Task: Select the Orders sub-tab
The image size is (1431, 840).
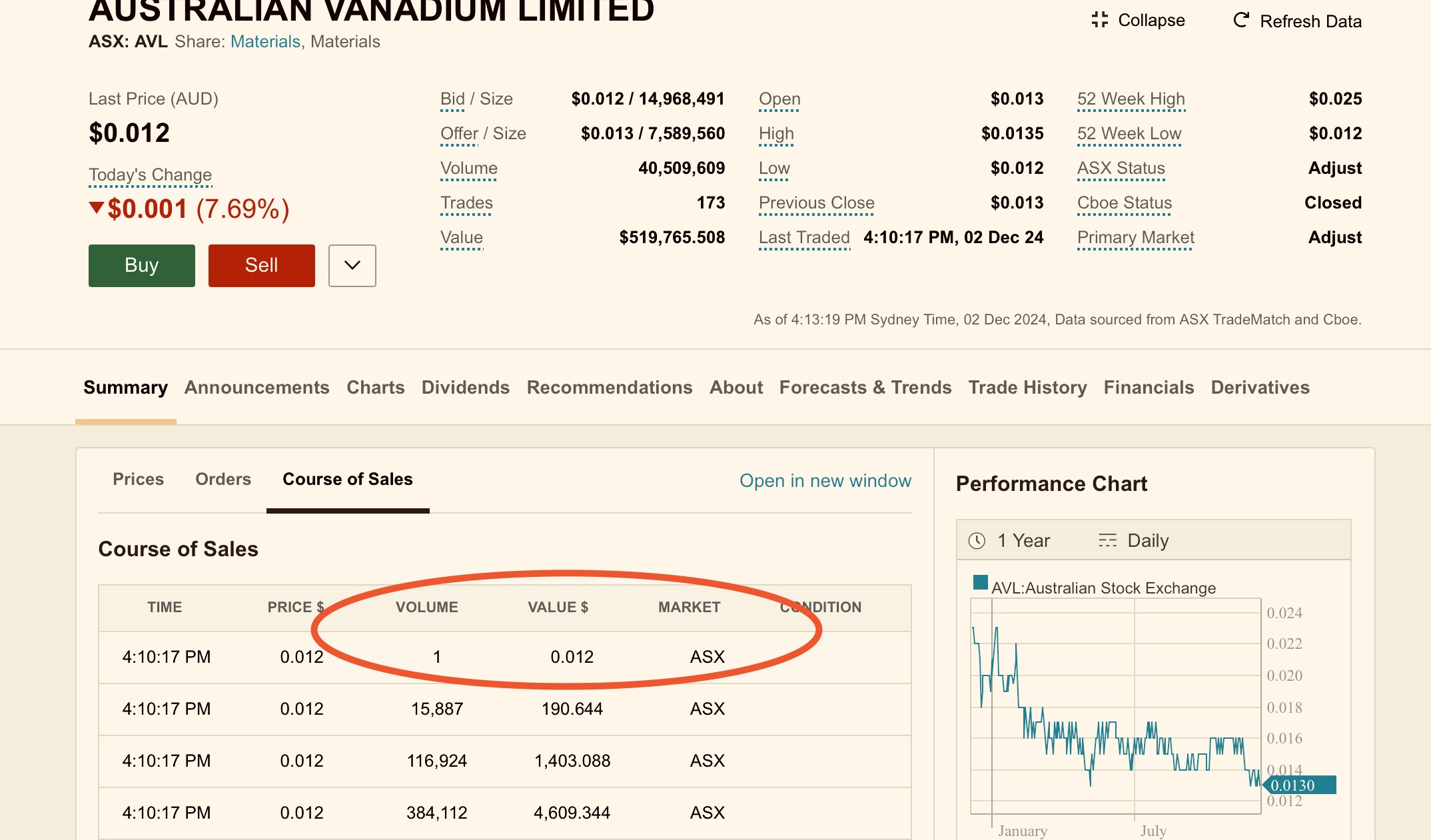Action: click(223, 479)
